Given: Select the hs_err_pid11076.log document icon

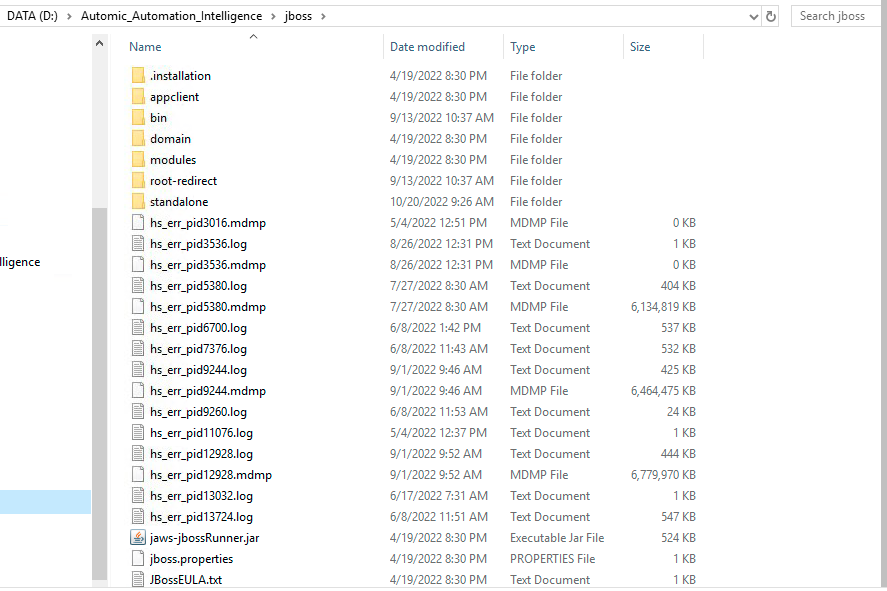Looking at the screenshot, I should point(138,433).
